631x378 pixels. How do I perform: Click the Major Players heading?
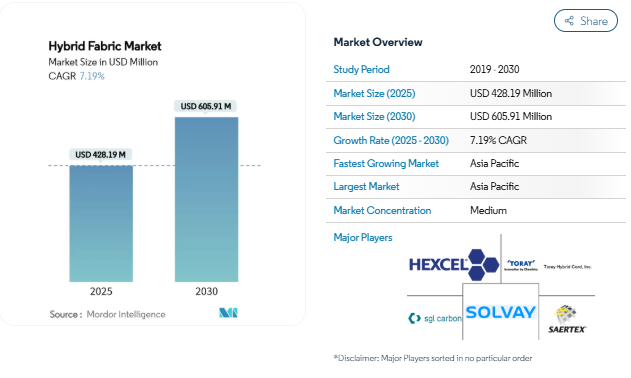coord(363,238)
